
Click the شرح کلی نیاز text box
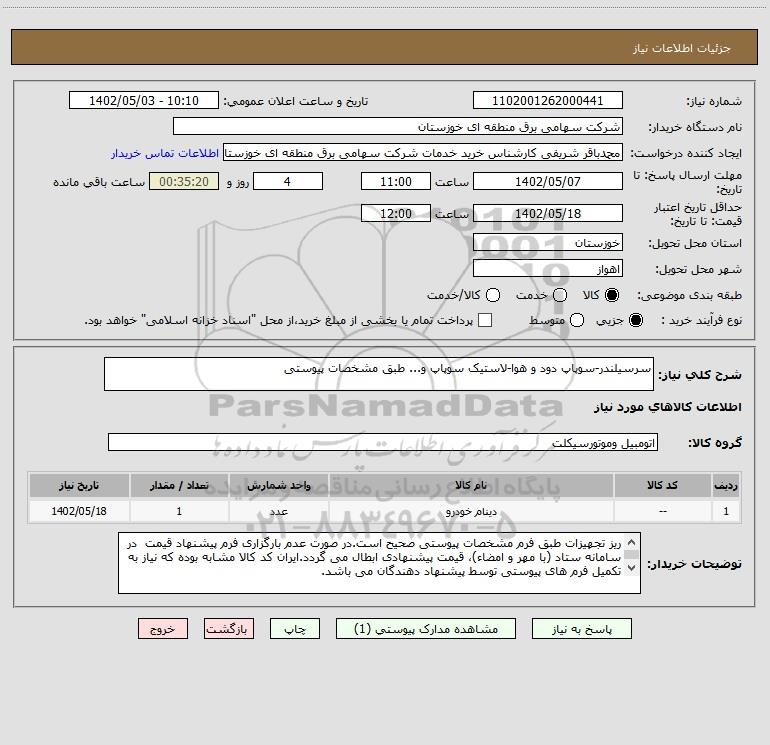click(379, 374)
